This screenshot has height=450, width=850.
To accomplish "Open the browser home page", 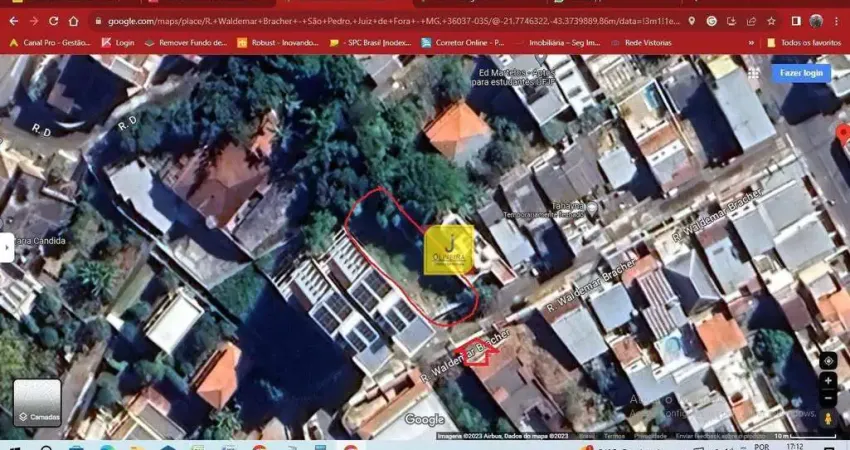I will point(73,21).
